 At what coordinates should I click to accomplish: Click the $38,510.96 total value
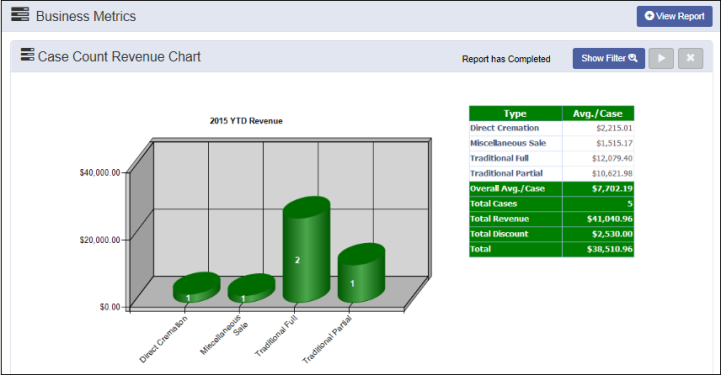click(610, 249)
